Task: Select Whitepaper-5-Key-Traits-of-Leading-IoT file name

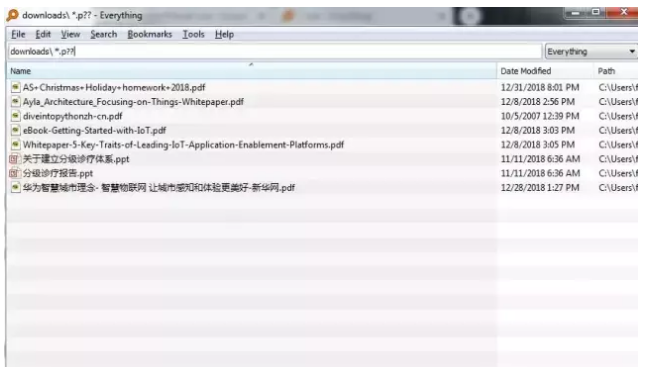Action: click(183, 145)
